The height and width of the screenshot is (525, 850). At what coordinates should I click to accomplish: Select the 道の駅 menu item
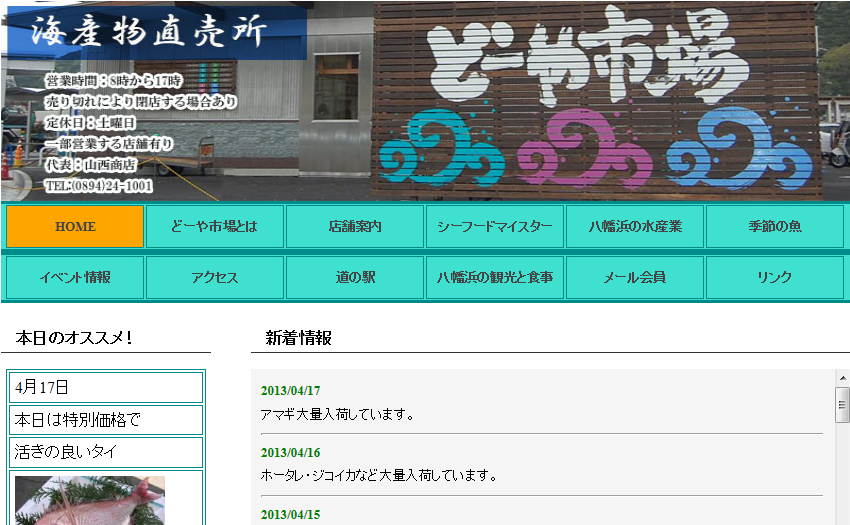(x=355, y=278)
